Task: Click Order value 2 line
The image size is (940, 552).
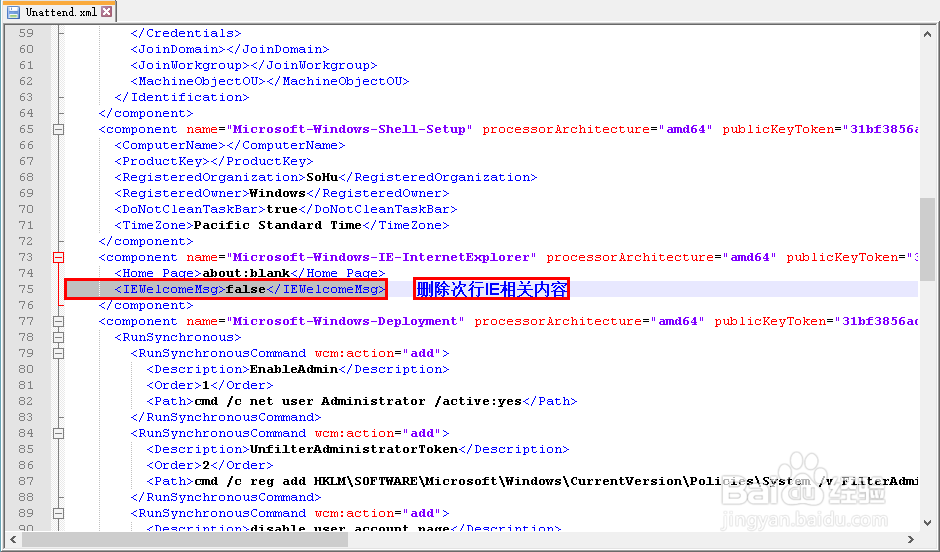Action: (210, 465)
